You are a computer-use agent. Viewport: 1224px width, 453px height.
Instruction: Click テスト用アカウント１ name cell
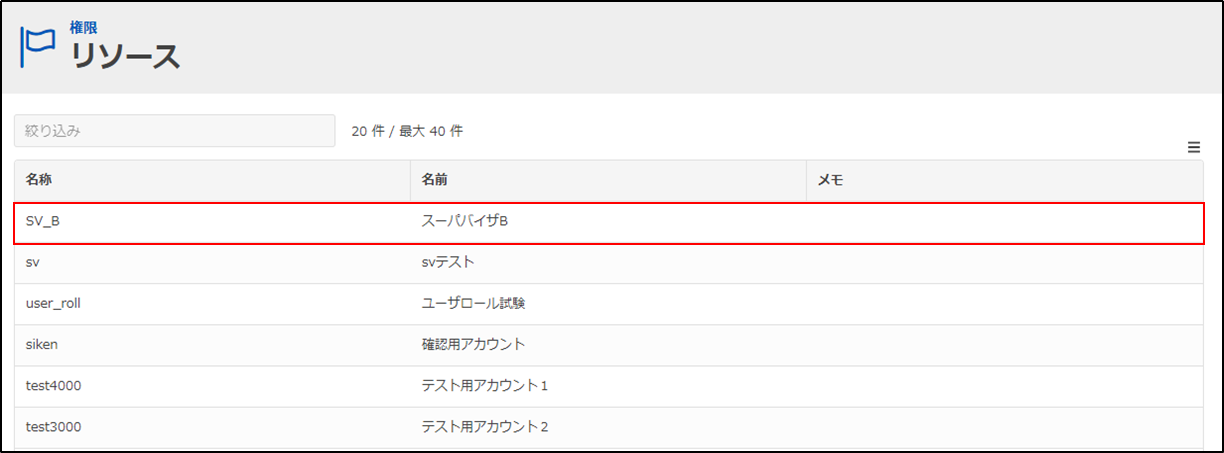[x=485, y=385]
